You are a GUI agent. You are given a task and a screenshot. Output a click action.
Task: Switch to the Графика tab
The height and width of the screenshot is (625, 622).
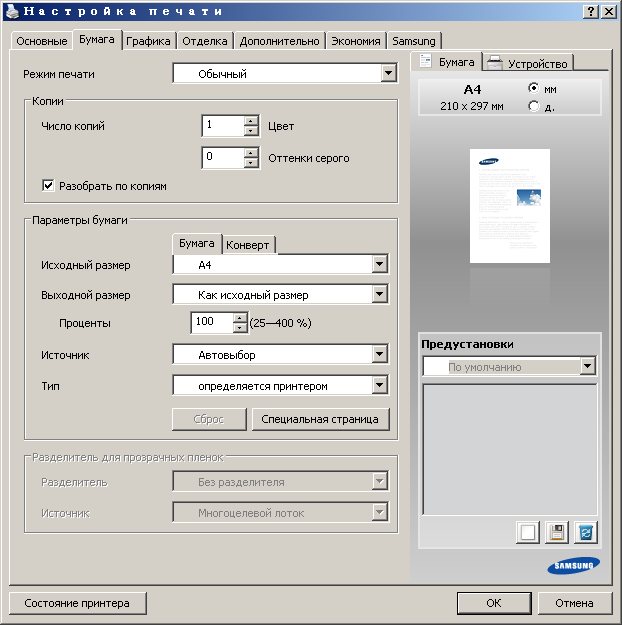148,41
